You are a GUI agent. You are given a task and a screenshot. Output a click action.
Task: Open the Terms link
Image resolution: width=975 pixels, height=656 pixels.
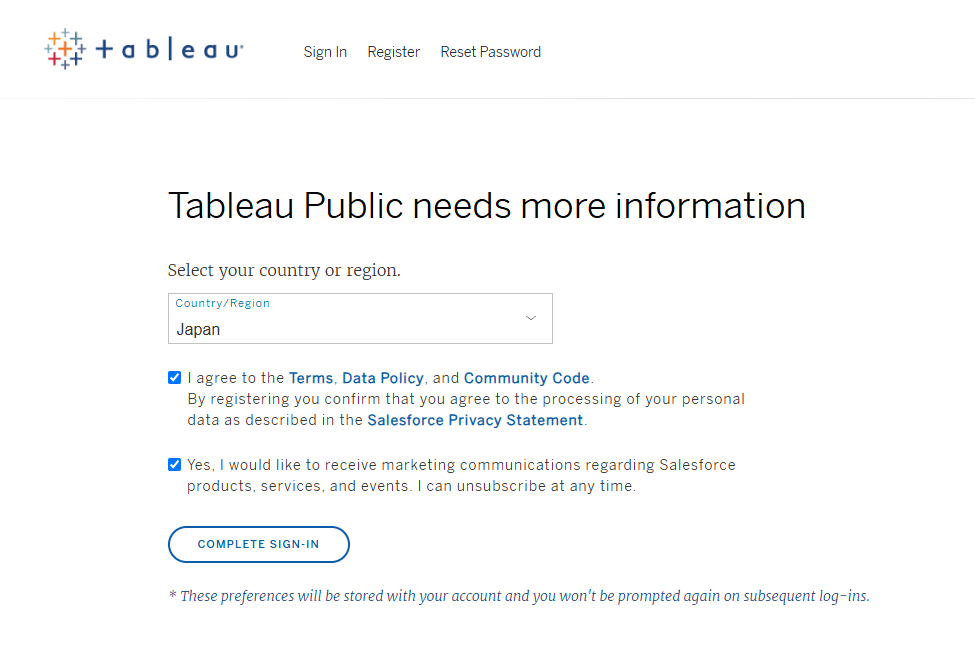pos(311,378)
